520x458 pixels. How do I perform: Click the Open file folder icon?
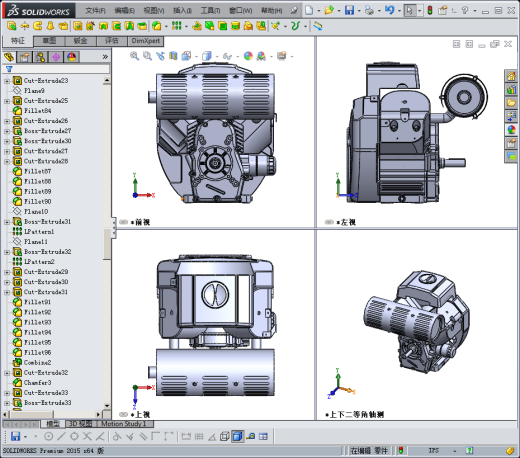point(329,10)
